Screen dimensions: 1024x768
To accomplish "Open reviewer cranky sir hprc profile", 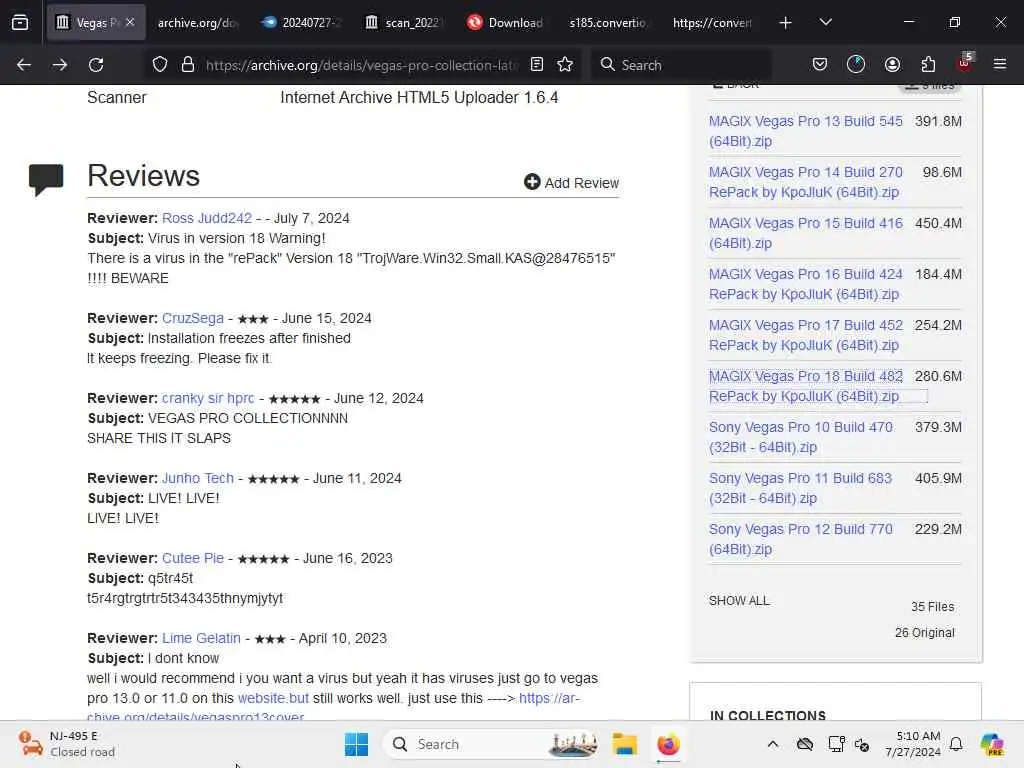I will point(208,398).
